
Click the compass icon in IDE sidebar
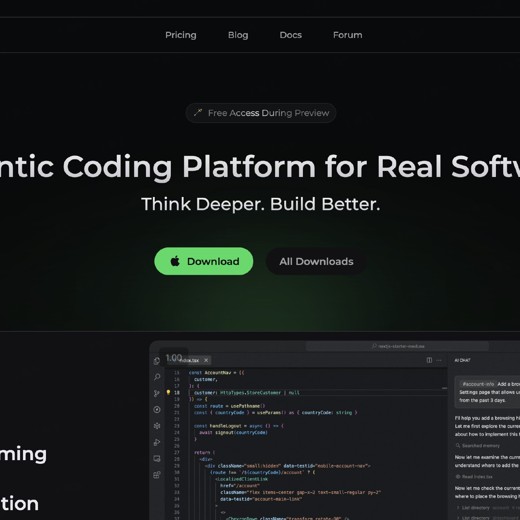click(157, 410)
